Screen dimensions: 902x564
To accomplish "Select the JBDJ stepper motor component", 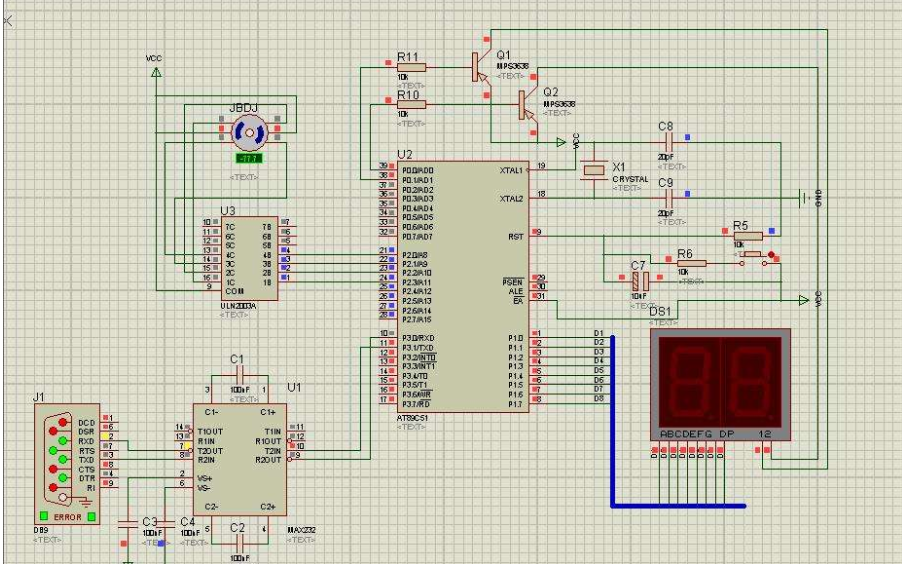I will pos(247,130).
